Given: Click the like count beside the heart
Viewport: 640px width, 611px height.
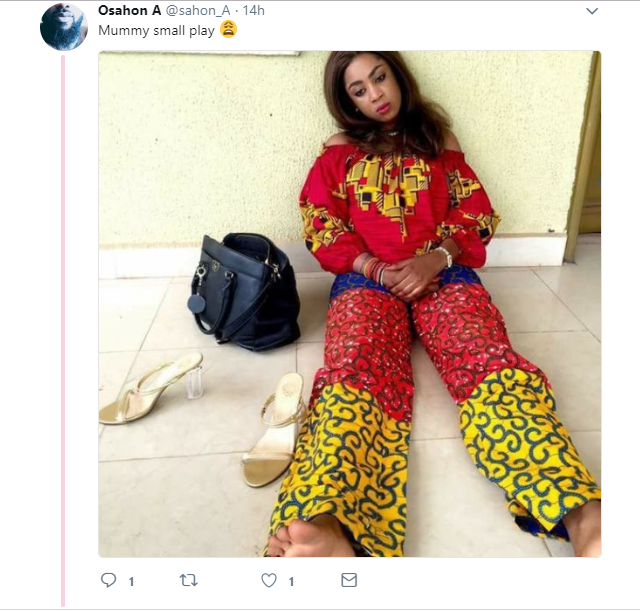Looking at the screenshot, I should 291,581.
